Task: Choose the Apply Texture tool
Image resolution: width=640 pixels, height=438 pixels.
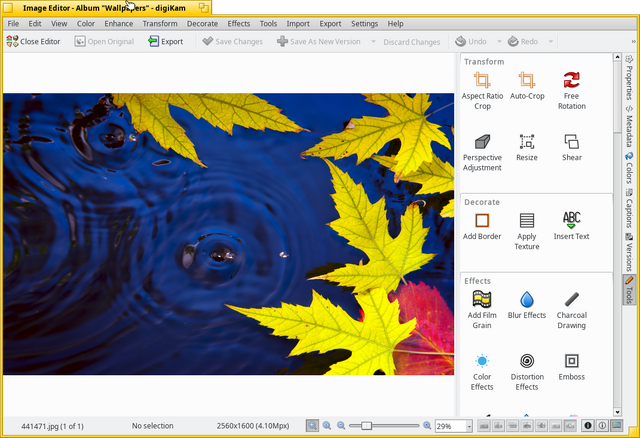Action: 527,231
